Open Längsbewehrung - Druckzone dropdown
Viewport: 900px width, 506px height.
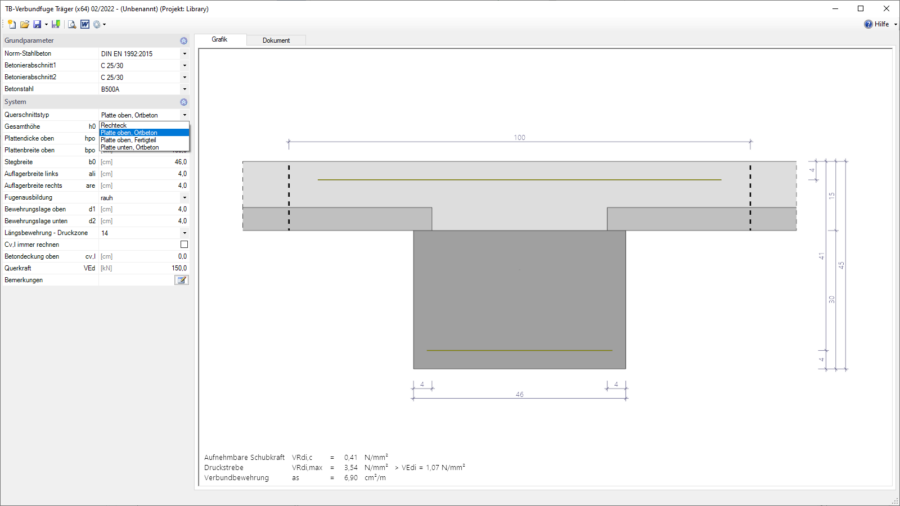[184, 233]
